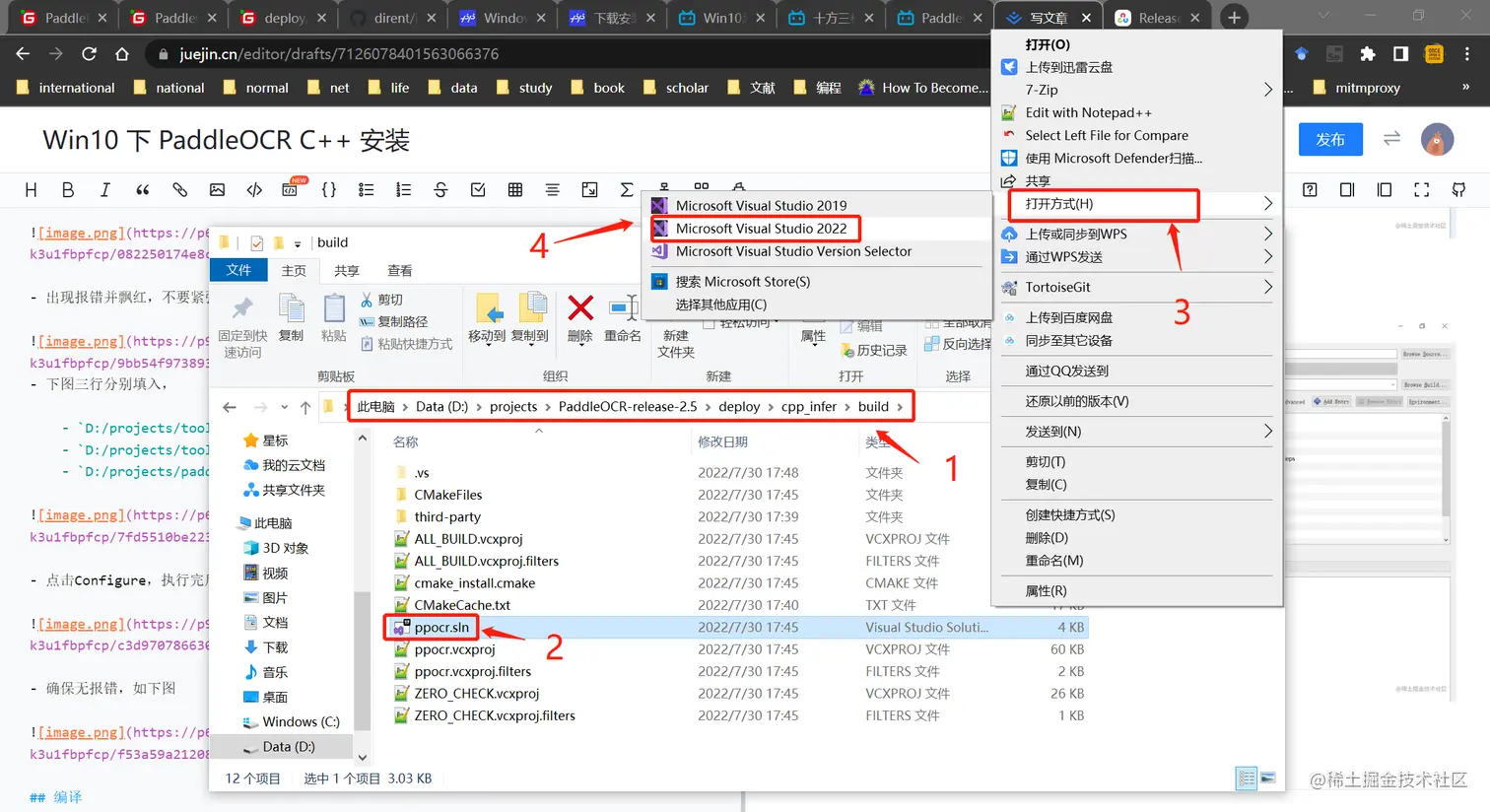
Task: Toggle bold formatting in editor toolbar
Action: click(x=68, y=190)
